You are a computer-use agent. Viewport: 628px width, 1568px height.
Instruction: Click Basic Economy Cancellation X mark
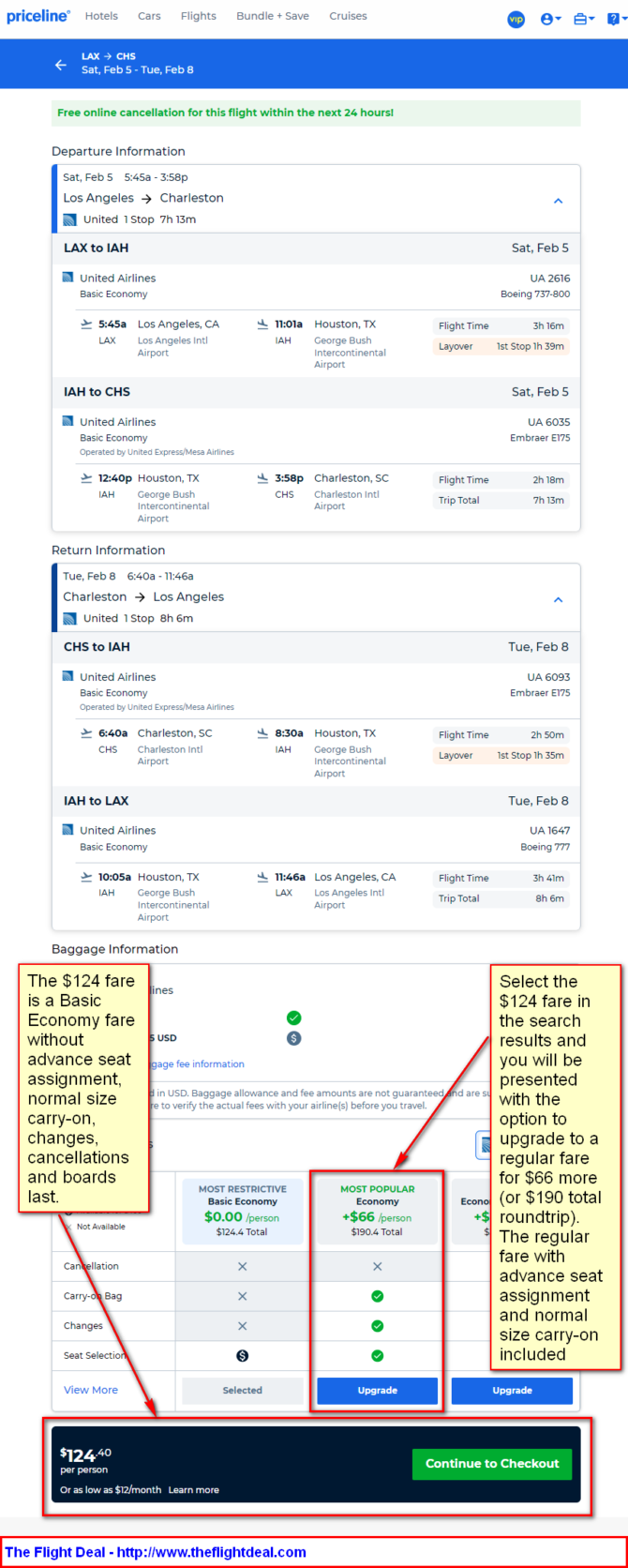coord(242,1266)
